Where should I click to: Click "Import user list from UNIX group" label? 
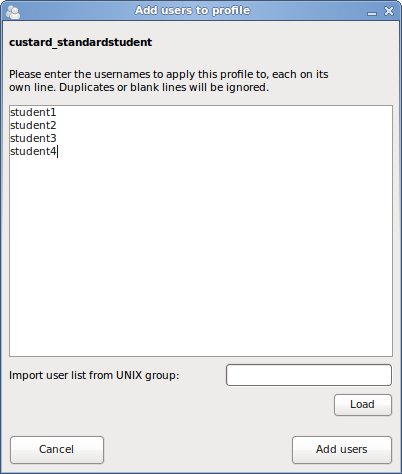pos(94,375)
